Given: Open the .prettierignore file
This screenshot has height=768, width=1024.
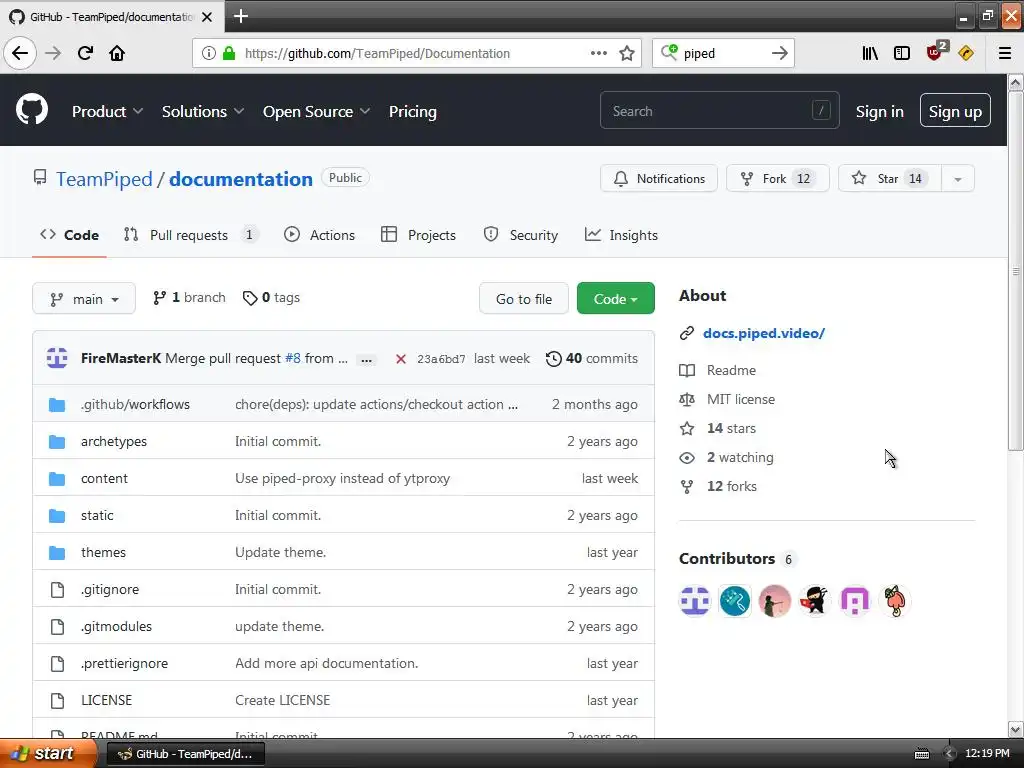Looking at the screenshot, I should click(124, 664).
